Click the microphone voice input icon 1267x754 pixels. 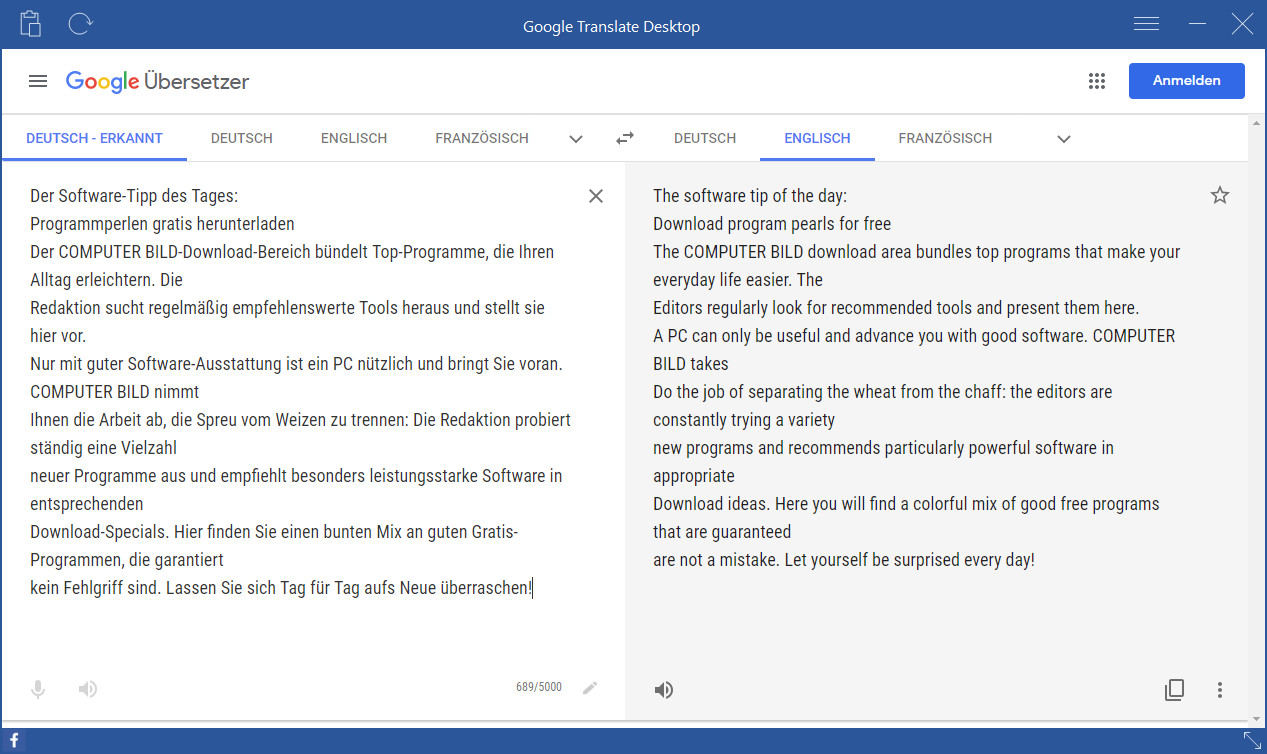coord(38,689)
